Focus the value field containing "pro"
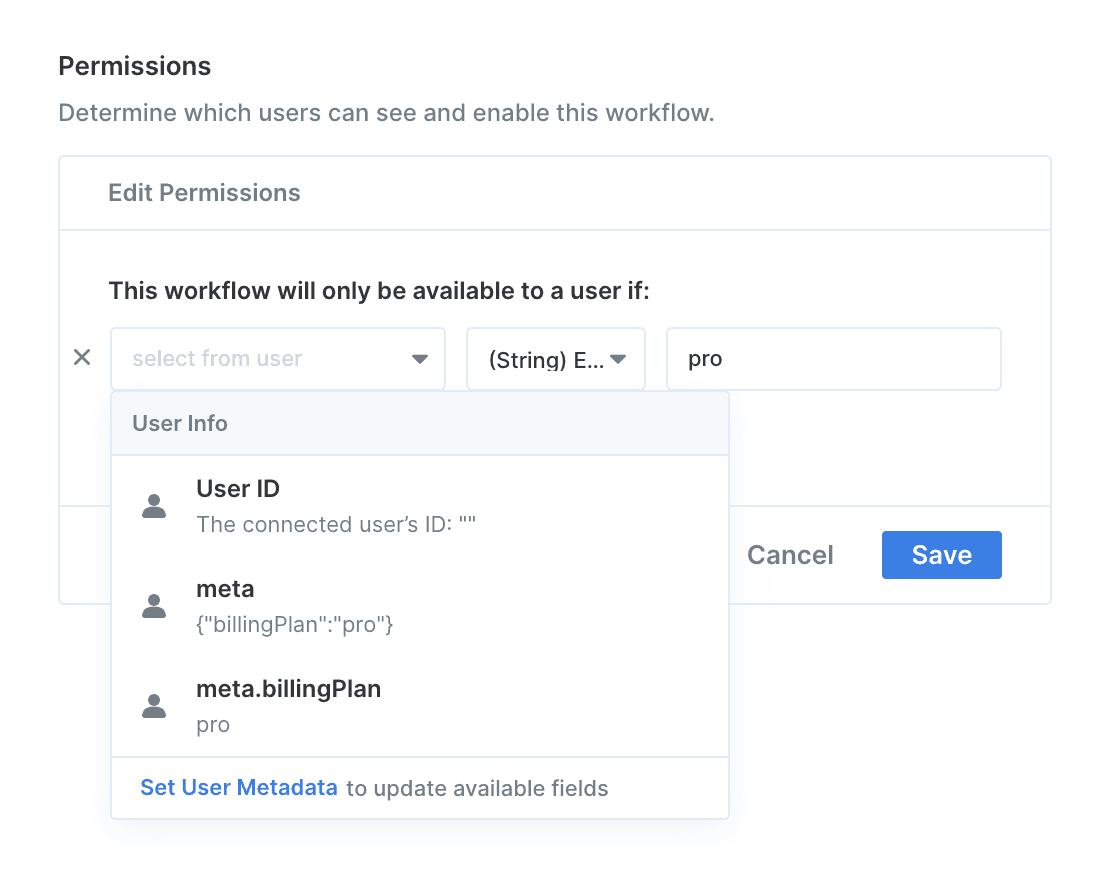The height and width of the screenshot is (884, 1112). click(x=833, y=359)
